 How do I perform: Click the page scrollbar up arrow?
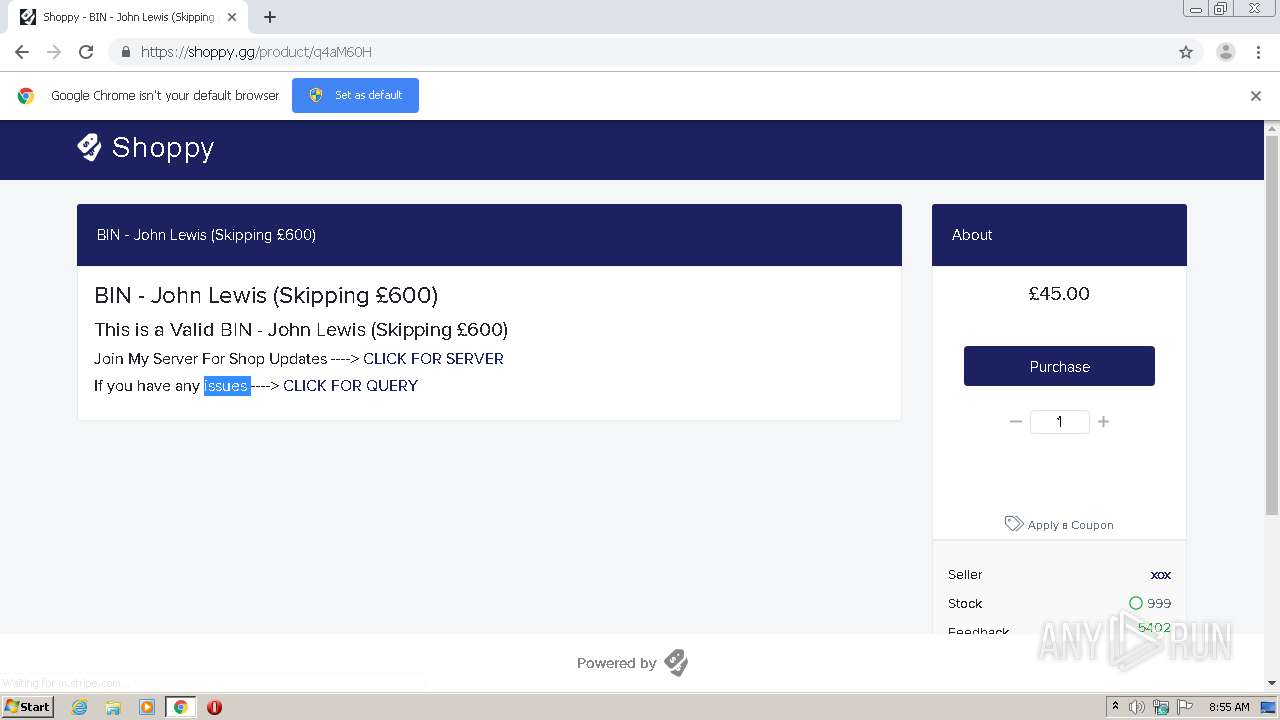1272,128
